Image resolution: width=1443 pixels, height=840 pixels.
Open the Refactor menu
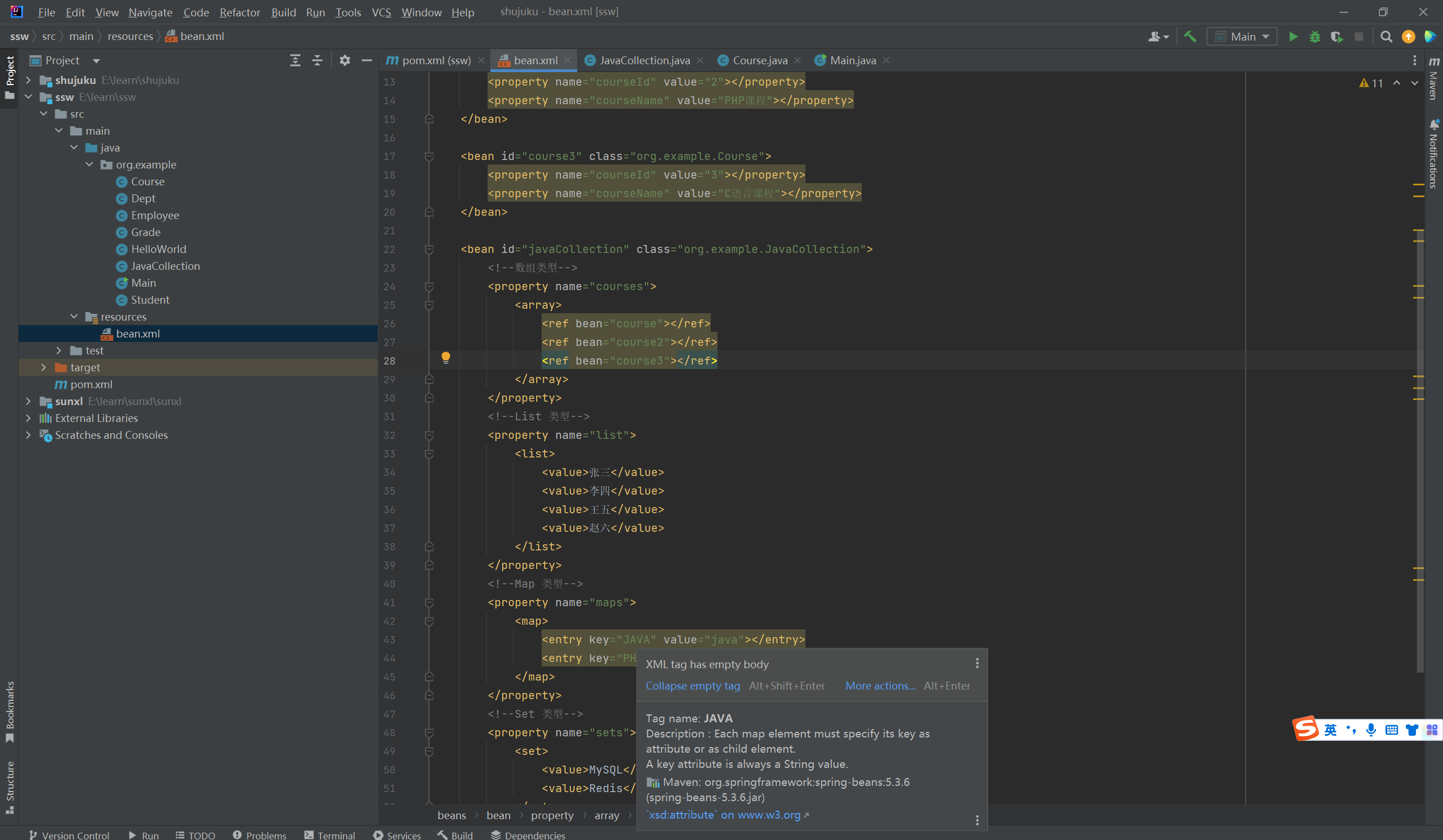point(240,12)
